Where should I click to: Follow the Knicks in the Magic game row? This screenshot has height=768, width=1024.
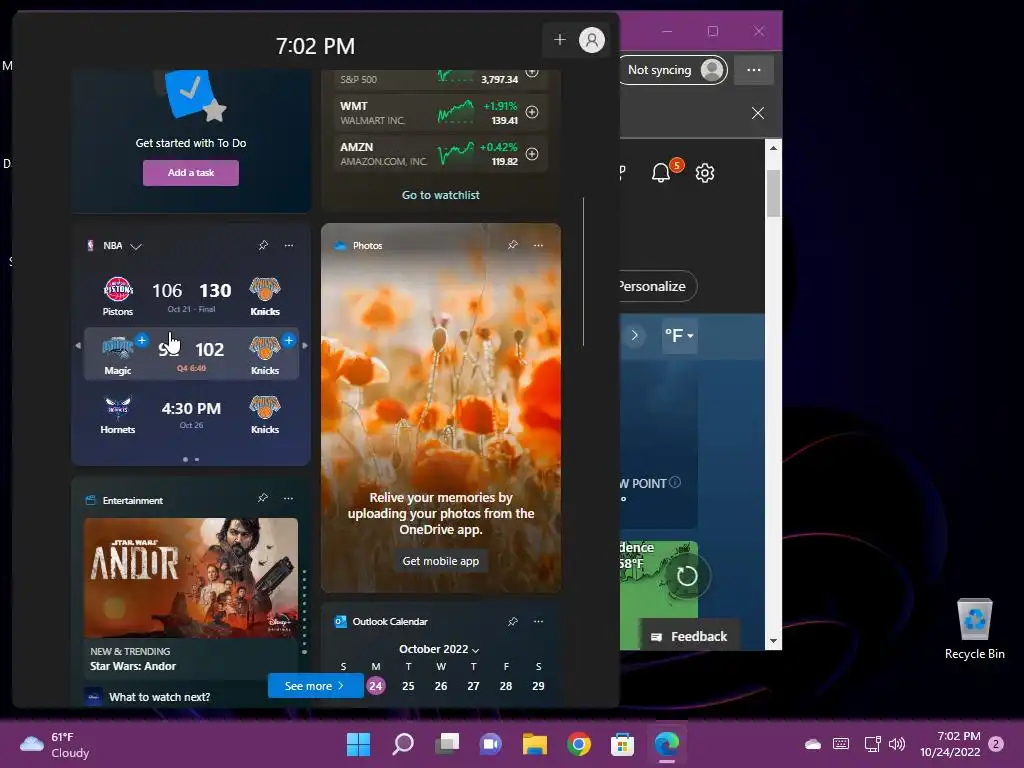coord(289,340)
